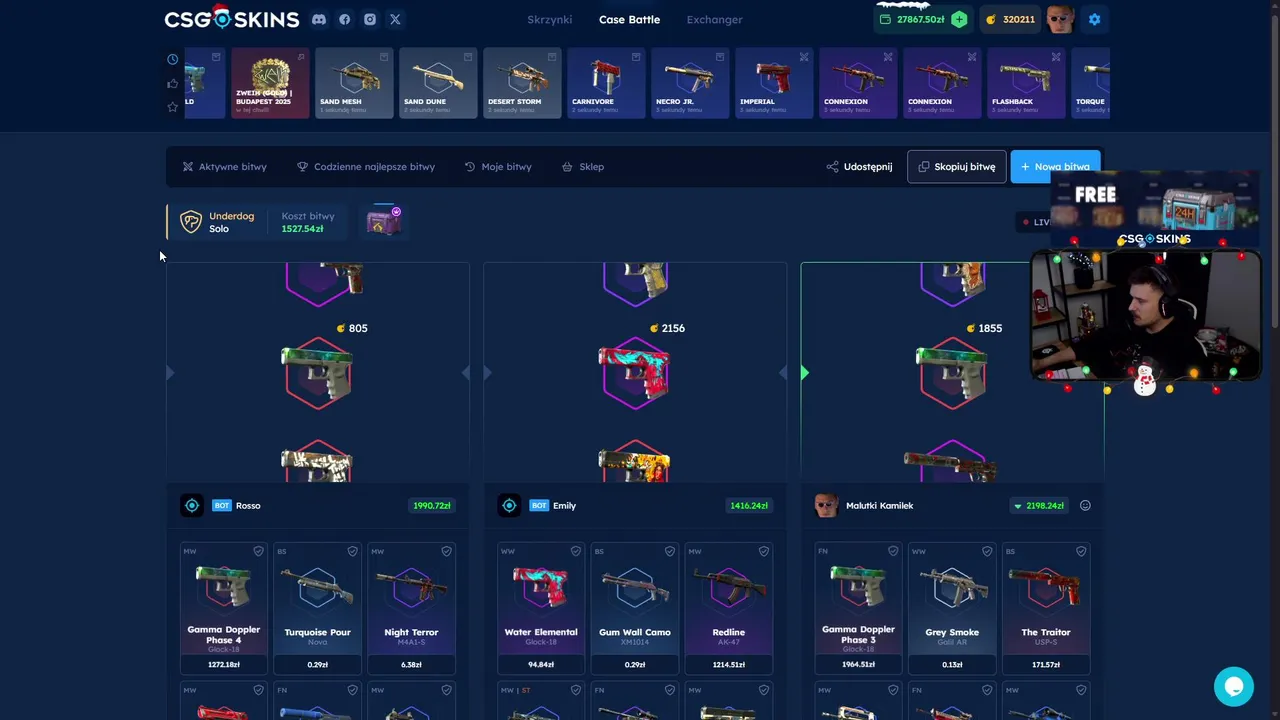Viewport: 1280px width, 720px height.
Task: Add funds with the green plus icon
Action: pos(959,19)
